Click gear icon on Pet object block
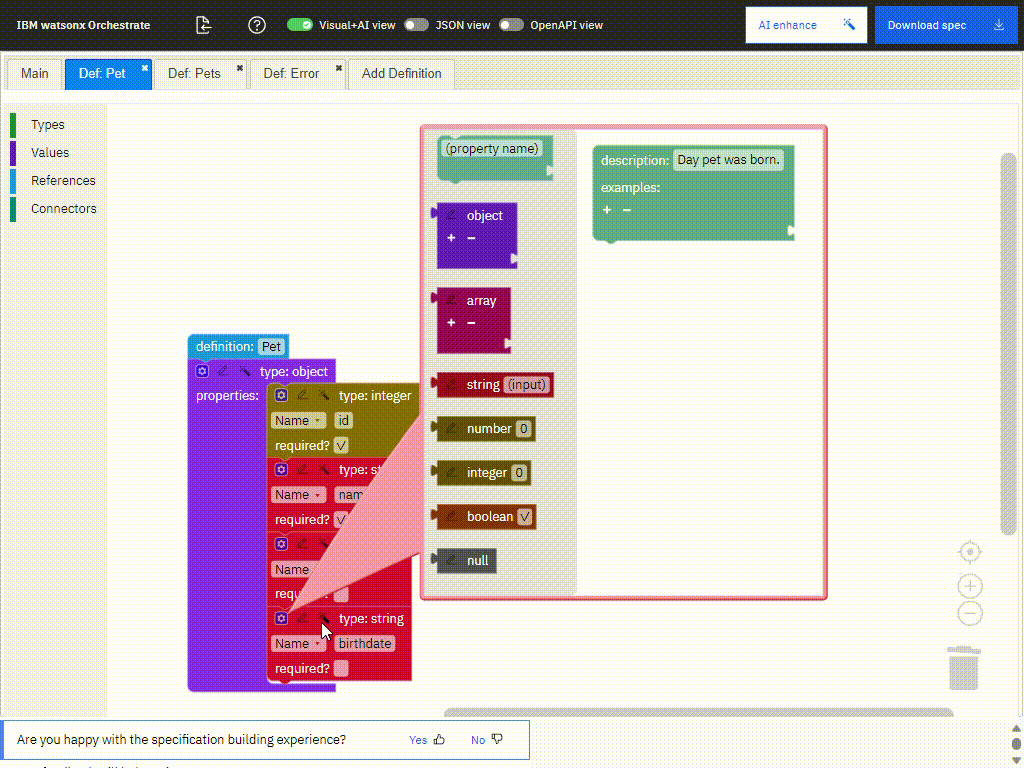Viewport: 1024px width, 768px height. (202, 371)
